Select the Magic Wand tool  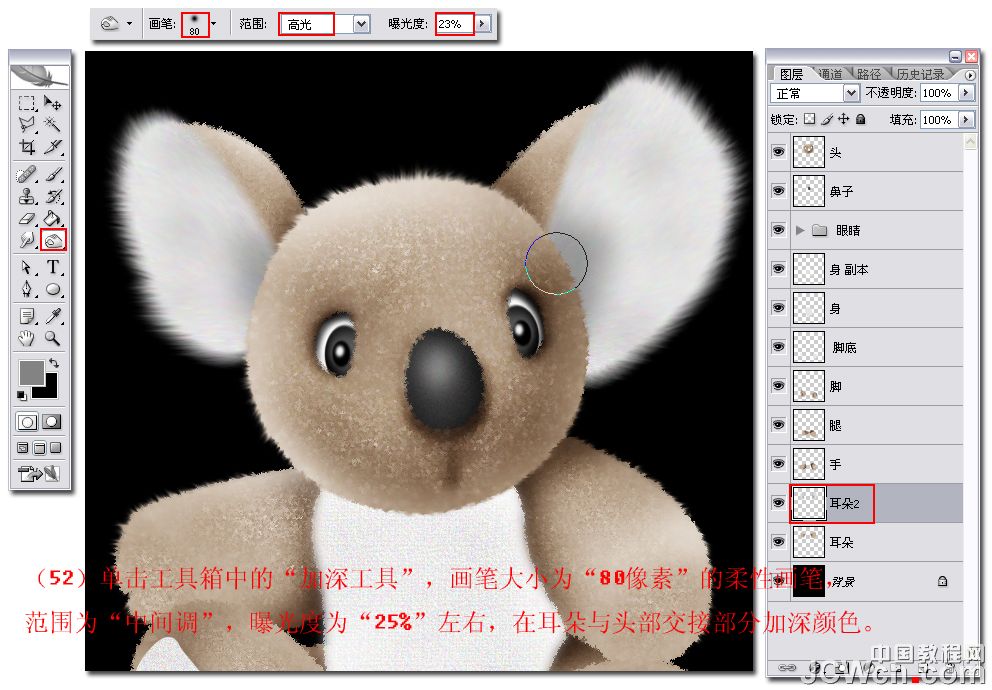click(53, 125)
